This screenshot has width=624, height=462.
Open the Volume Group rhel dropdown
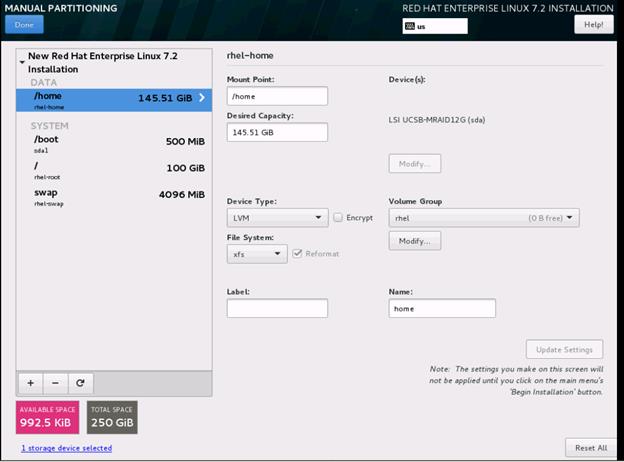[484, 218]
